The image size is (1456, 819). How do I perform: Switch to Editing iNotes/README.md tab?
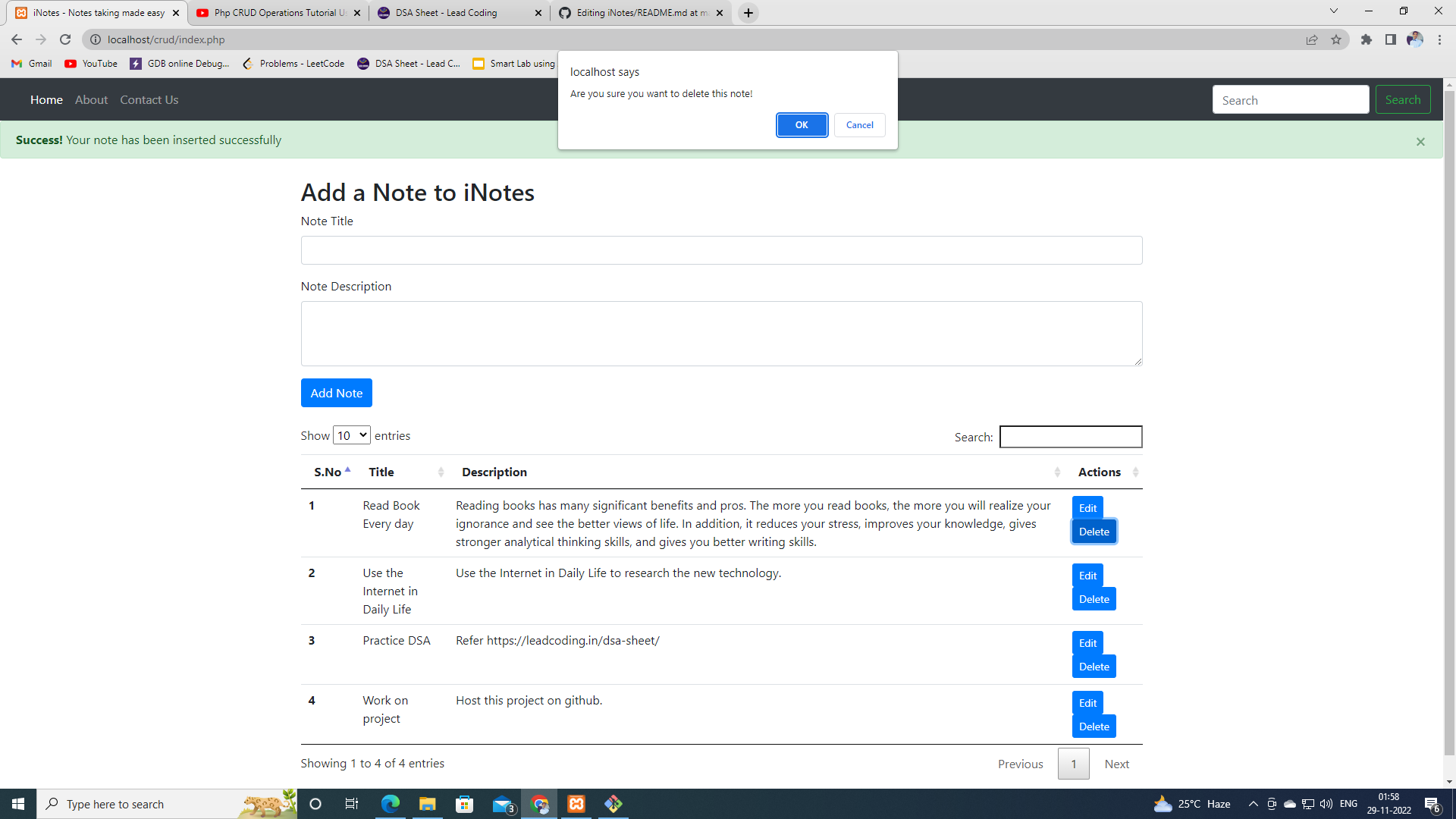pos(641,13)
